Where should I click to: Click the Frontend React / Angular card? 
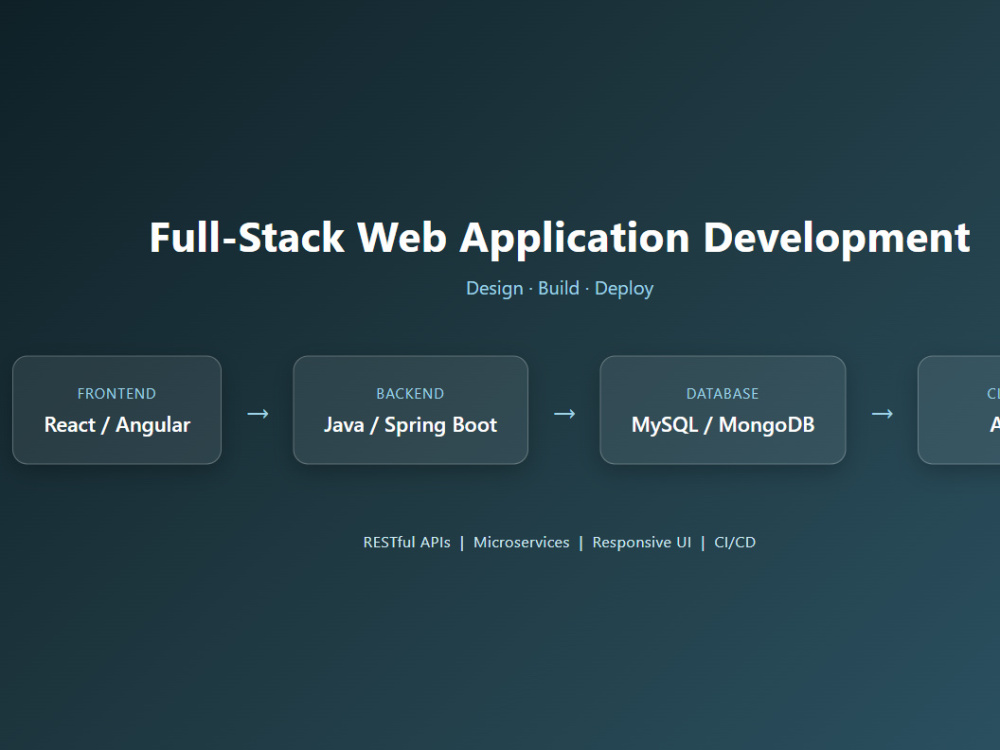pyautogui.click(x=117, y=410)
